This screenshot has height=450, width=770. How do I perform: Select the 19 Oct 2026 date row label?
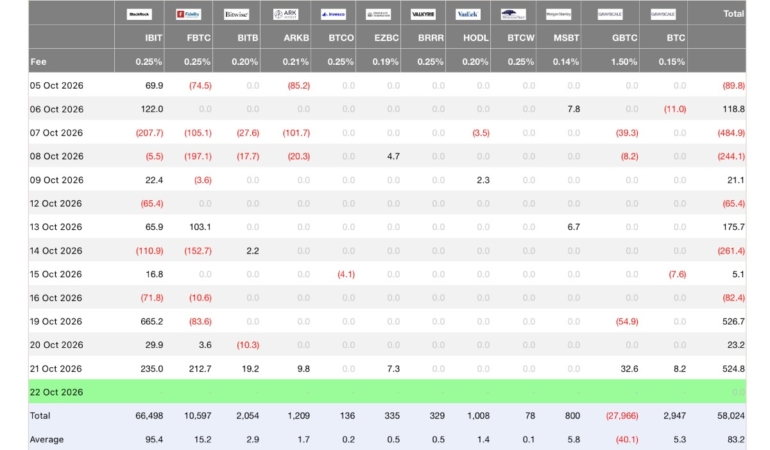point(56,321)
